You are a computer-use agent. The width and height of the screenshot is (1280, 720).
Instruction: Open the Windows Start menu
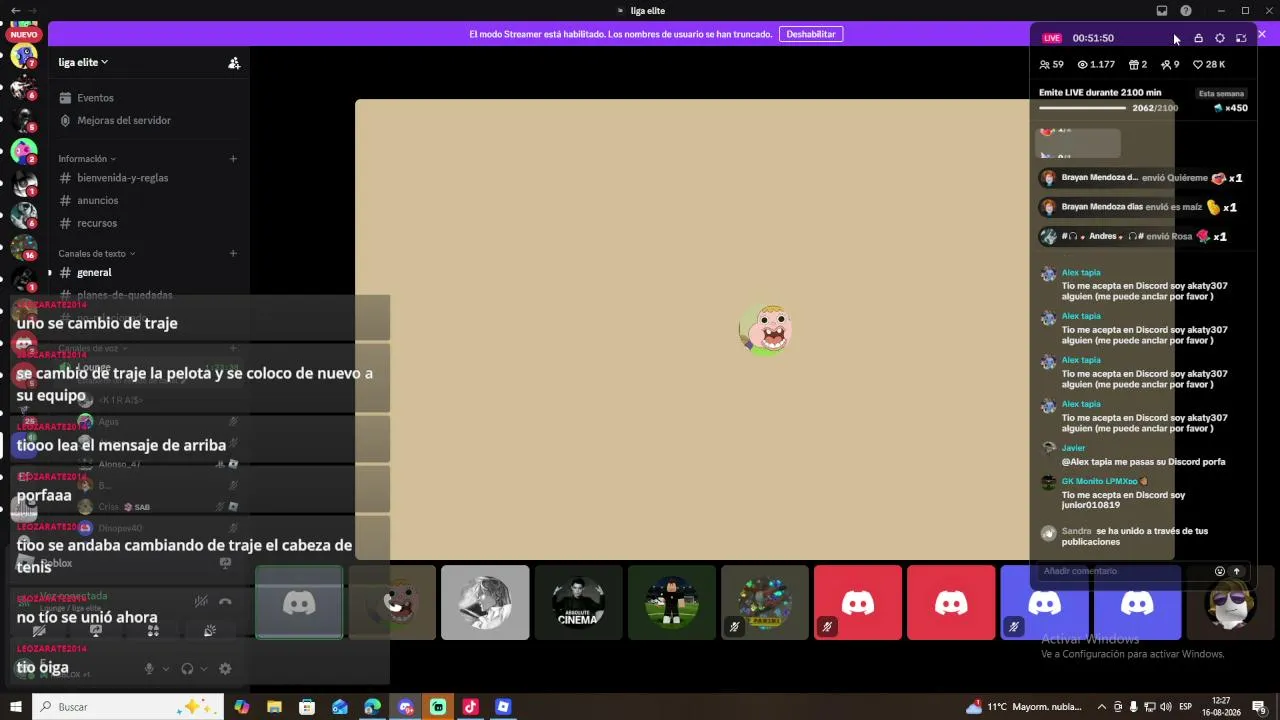click(16, 707)
